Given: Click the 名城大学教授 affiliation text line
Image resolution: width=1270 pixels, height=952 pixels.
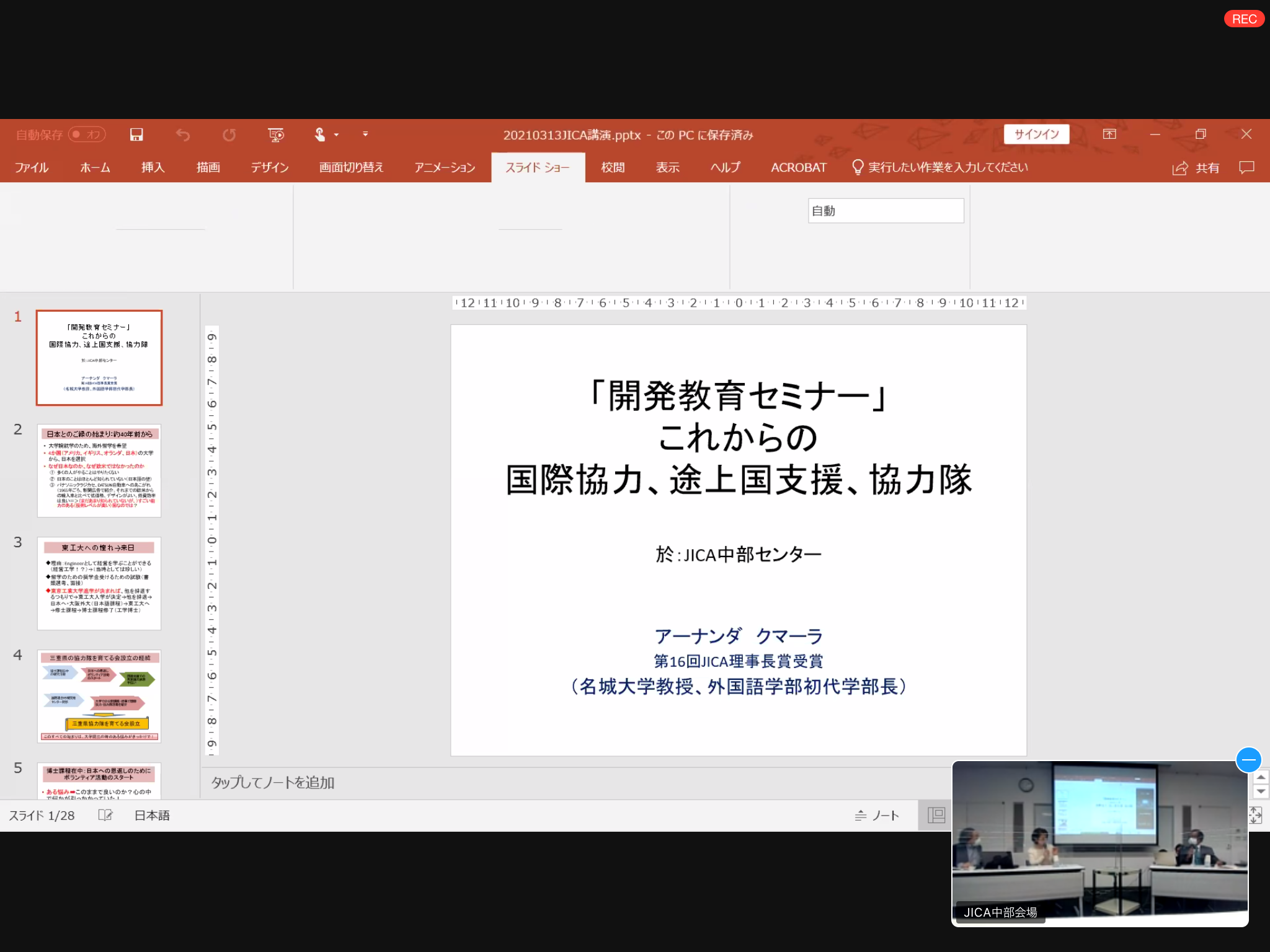Looking at the screenshot, I should [x=739, y=686].
